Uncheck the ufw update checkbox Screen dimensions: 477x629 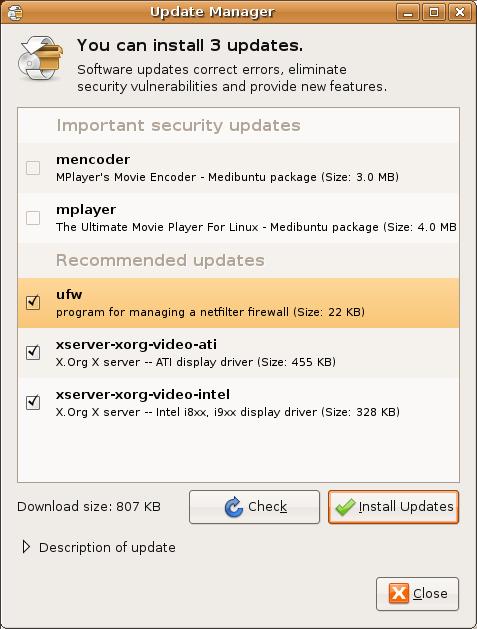33,302
